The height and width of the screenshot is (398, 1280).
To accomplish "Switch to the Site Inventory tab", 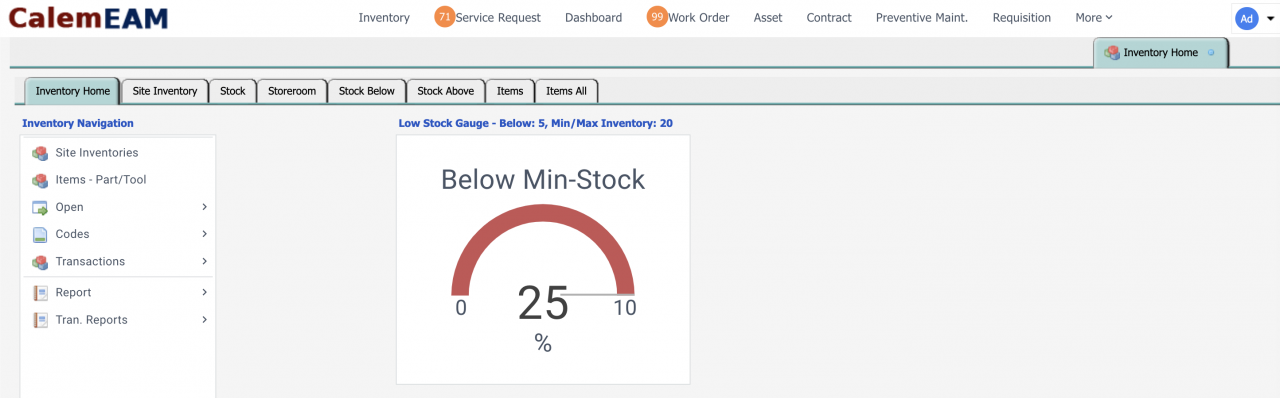I will (x=165, y=91).
